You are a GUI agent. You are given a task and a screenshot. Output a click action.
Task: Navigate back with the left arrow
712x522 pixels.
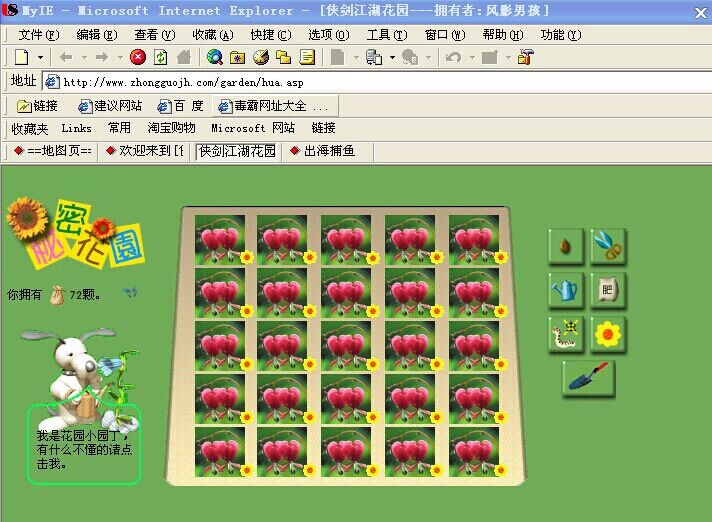pyautogui.click(x=66, y=57)
